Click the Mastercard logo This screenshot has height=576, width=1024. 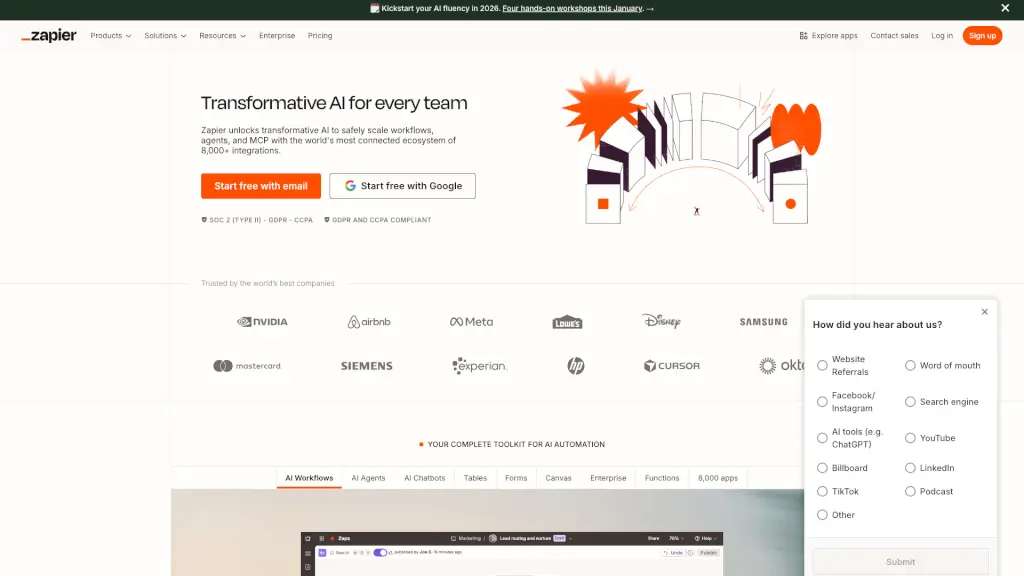tap(249, 365)
